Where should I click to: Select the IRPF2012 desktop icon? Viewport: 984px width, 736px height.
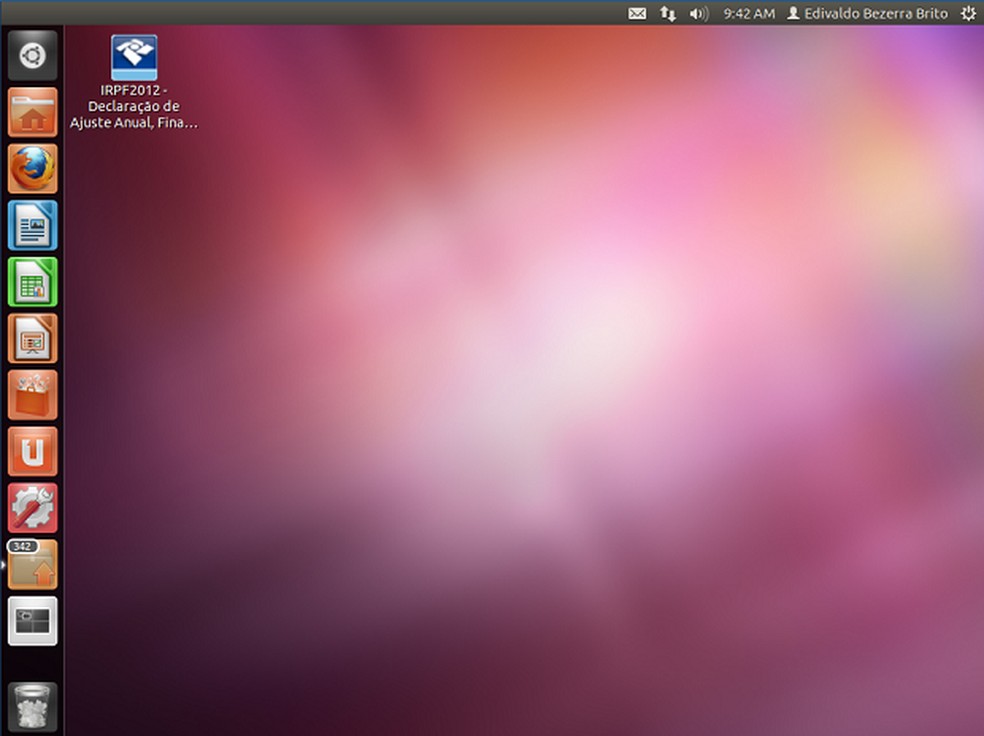pos(134,58)
